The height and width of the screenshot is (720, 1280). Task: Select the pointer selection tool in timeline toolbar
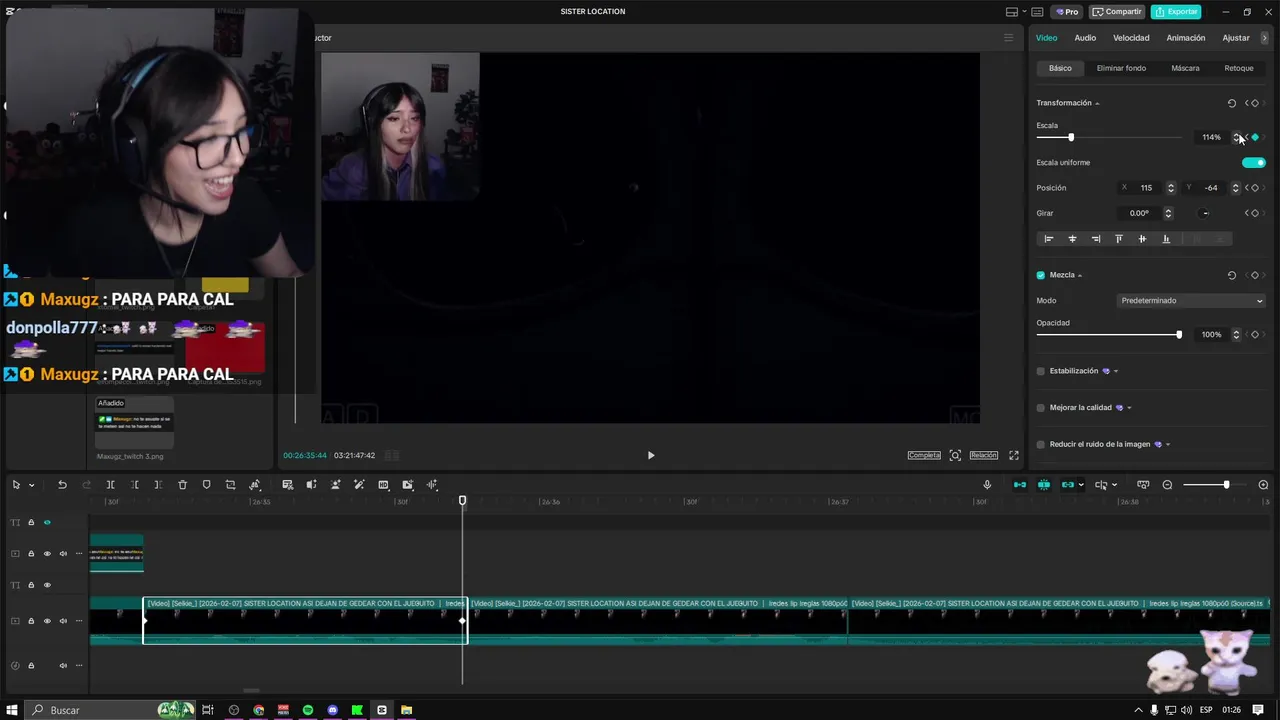click(16, 485)
